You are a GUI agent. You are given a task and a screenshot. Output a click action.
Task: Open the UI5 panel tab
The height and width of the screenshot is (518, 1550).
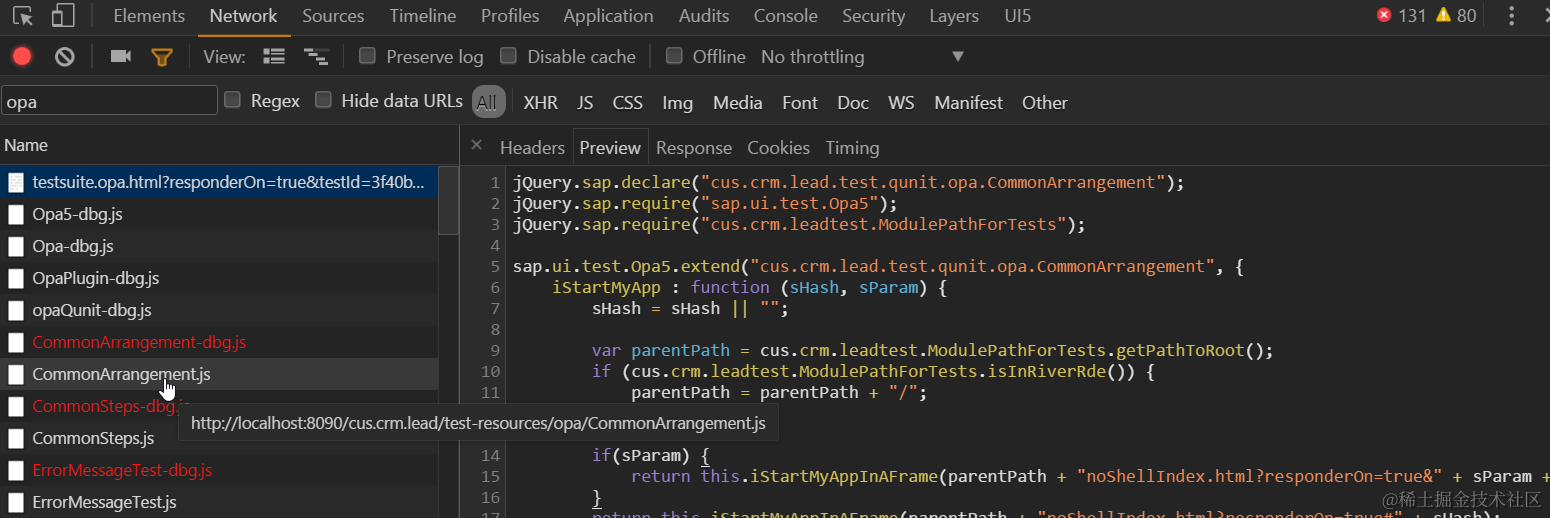pos(1018,16)
